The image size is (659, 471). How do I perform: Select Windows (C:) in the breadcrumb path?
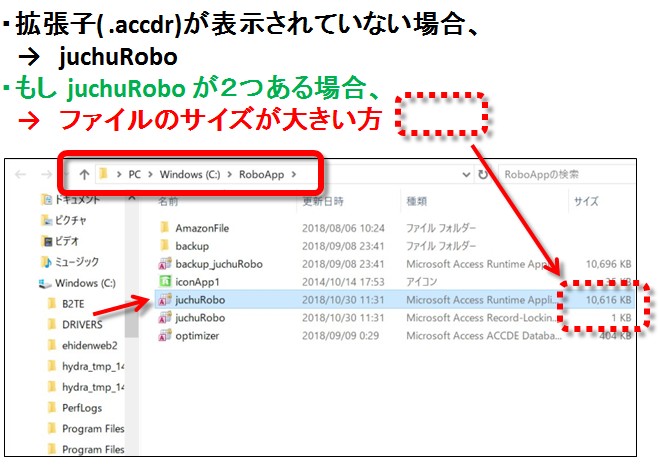pos(190,174)
